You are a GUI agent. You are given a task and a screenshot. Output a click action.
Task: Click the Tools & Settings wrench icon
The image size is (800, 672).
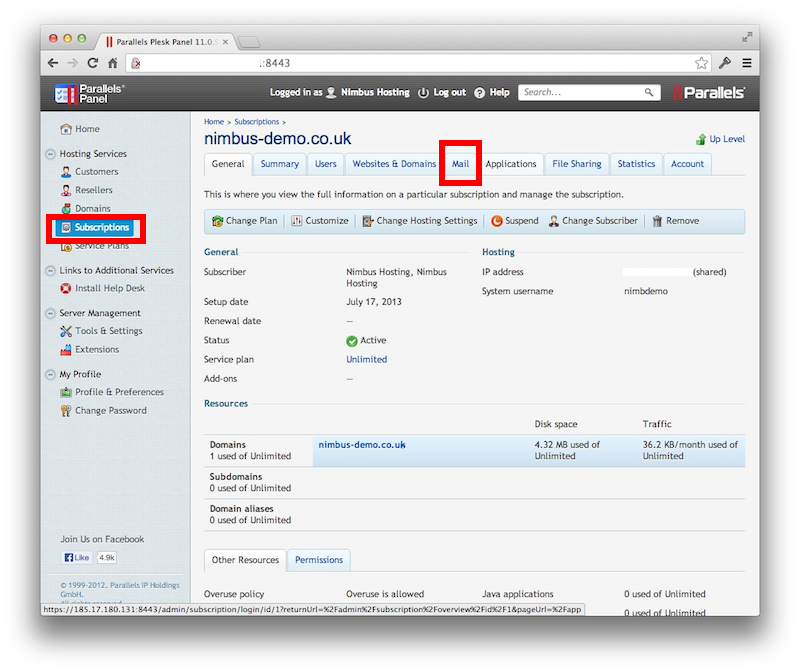(x=66, y=331)
